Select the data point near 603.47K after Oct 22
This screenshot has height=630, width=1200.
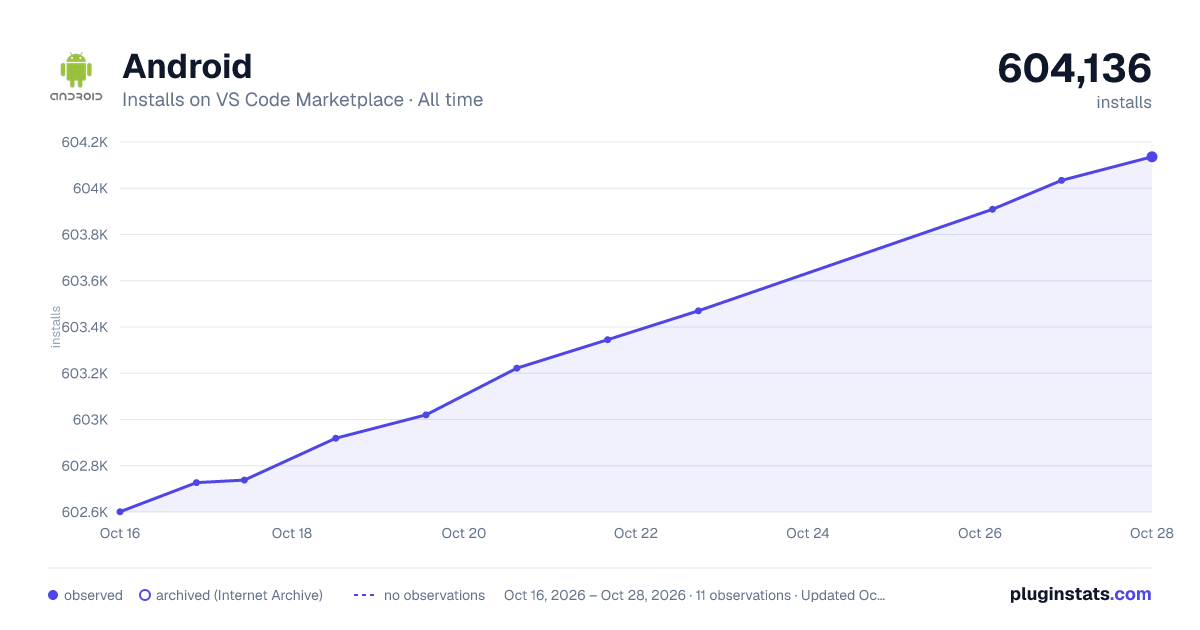tap(698, 311)
